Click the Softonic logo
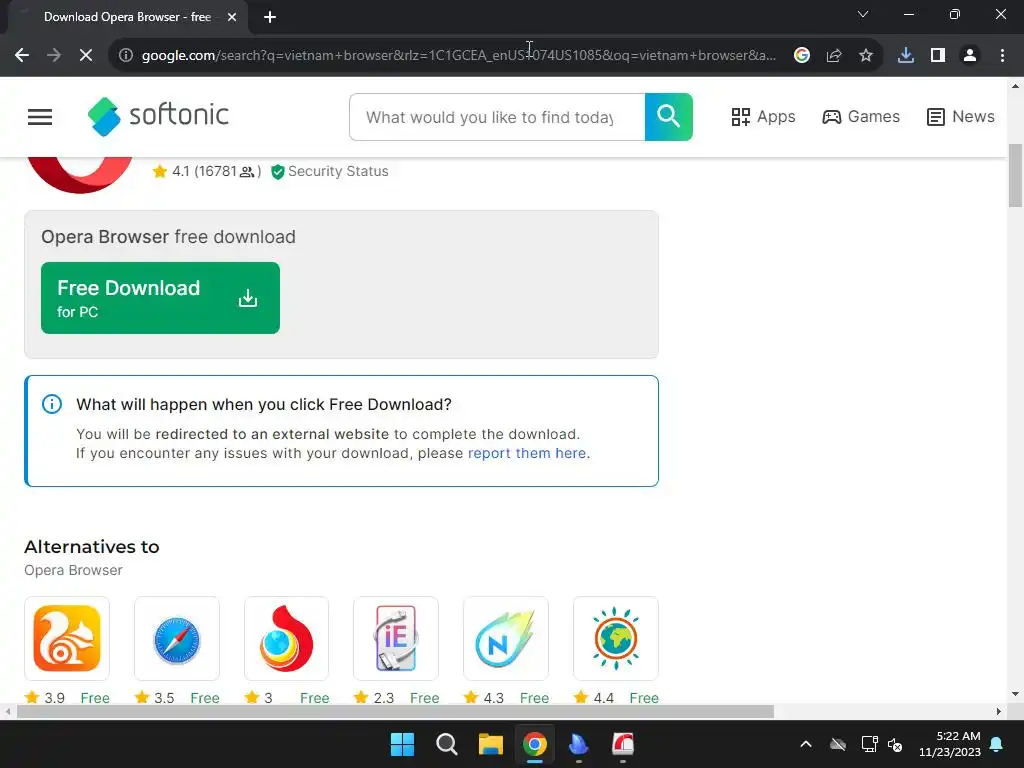This screenshot has height=768, width=1024. click(x=158, y=116)
